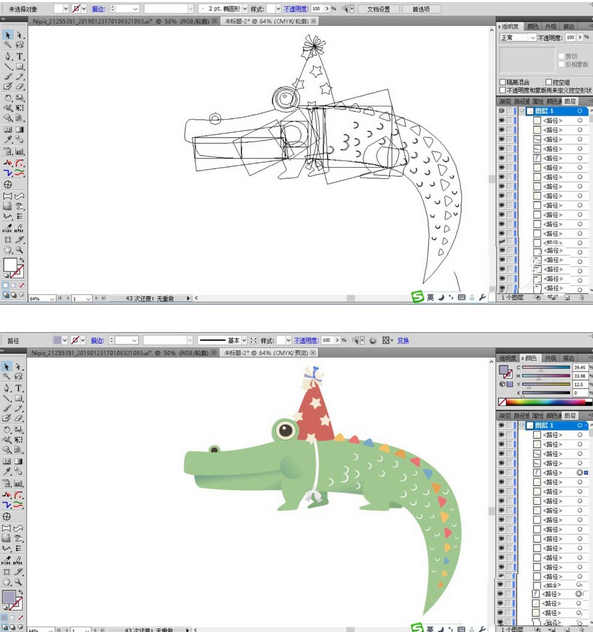Screen dimensions: 593x632
Task: Choose the Rotate tool in the outline-view window
Action: (x=8, y=98)
